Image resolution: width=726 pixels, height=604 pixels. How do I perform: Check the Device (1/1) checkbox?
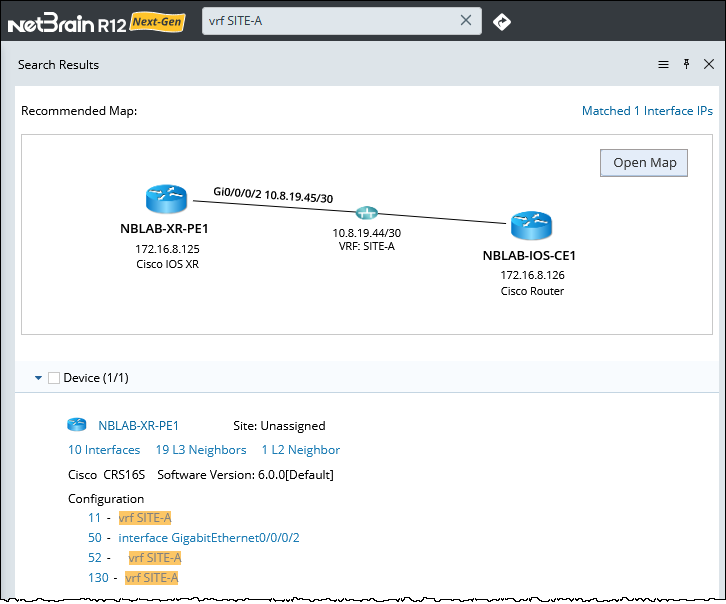coord(54,378)
